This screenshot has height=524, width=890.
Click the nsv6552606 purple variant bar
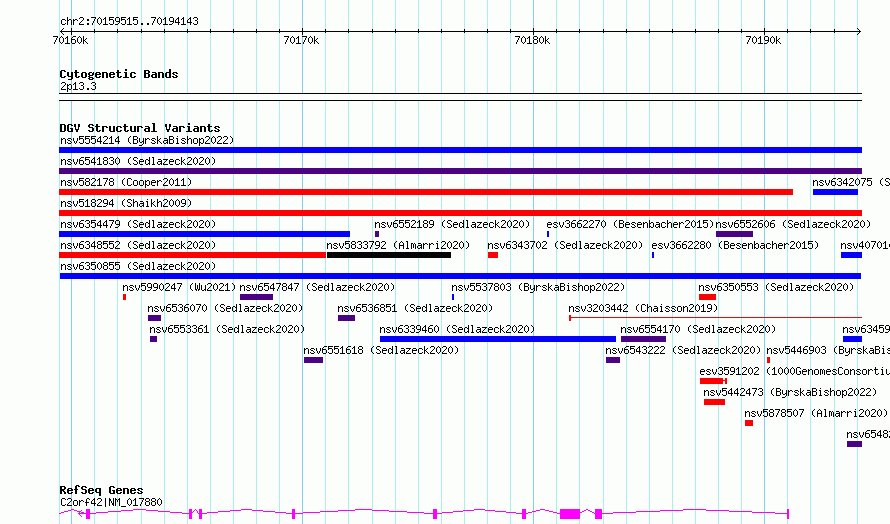[734, 234]
